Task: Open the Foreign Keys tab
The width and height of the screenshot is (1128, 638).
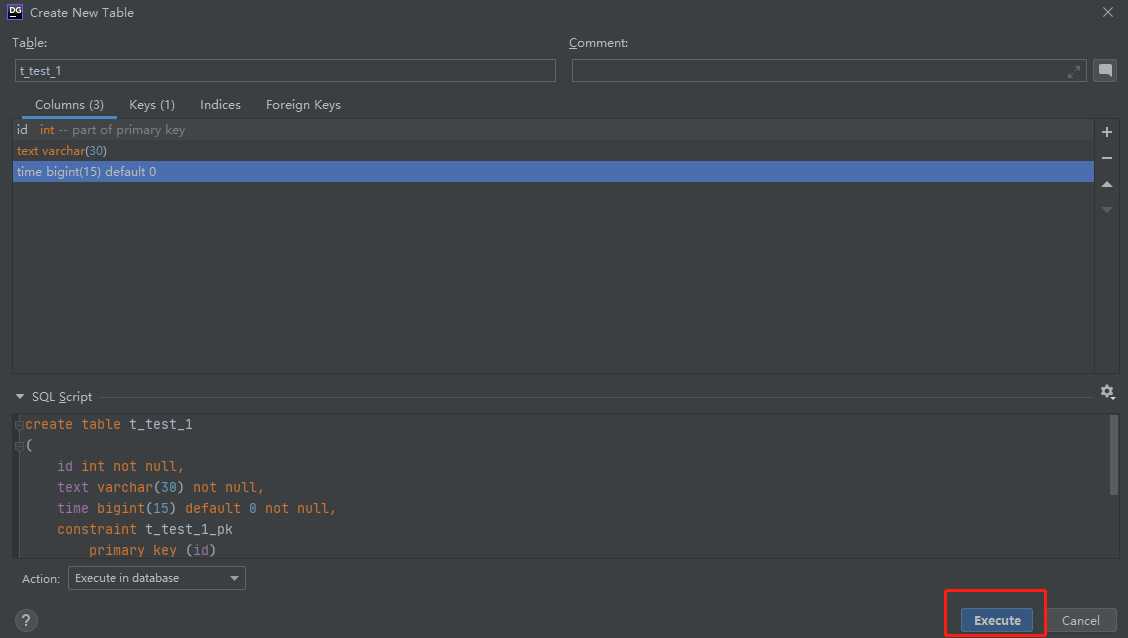Action: click(x=304, y=105)
